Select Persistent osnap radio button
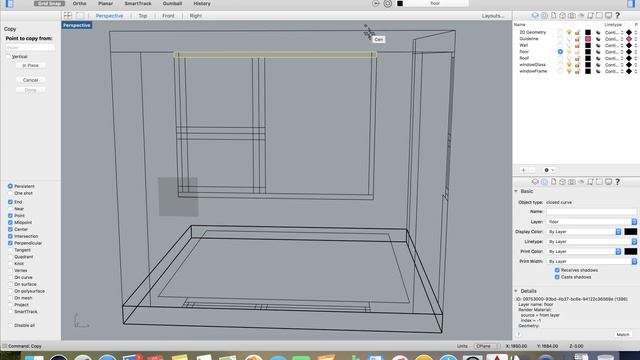Viewport: 640px width, 360px height. 10,186
